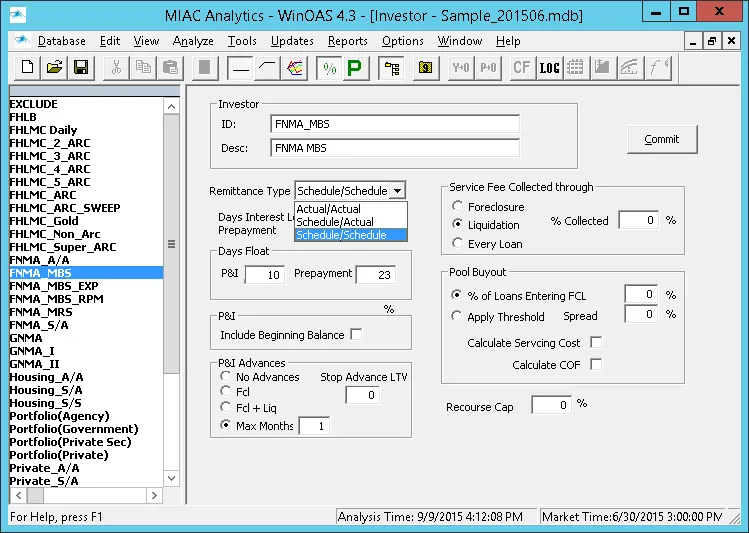Image resolution: width=749 pixels, height=533 pixels.
Task: Toggle Include Beginning Balance checkbox
Action: pyautogui.click(x=356, y=334)
